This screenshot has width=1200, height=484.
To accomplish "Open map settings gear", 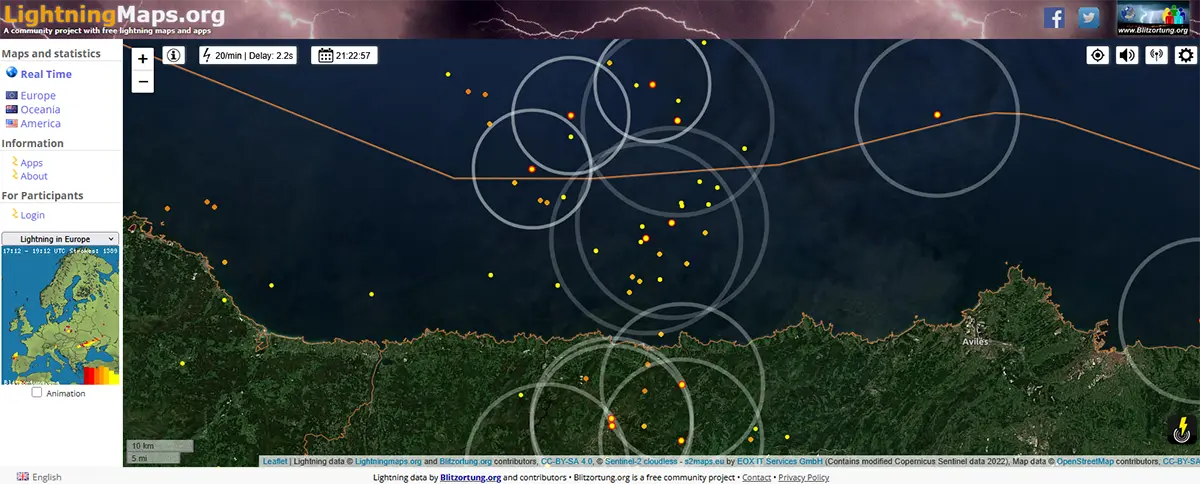I will pos(1185,55).
